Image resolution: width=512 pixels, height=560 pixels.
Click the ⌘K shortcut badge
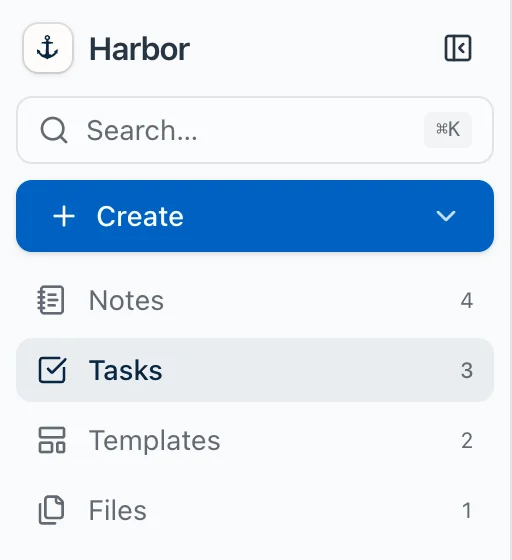[448, 130]
